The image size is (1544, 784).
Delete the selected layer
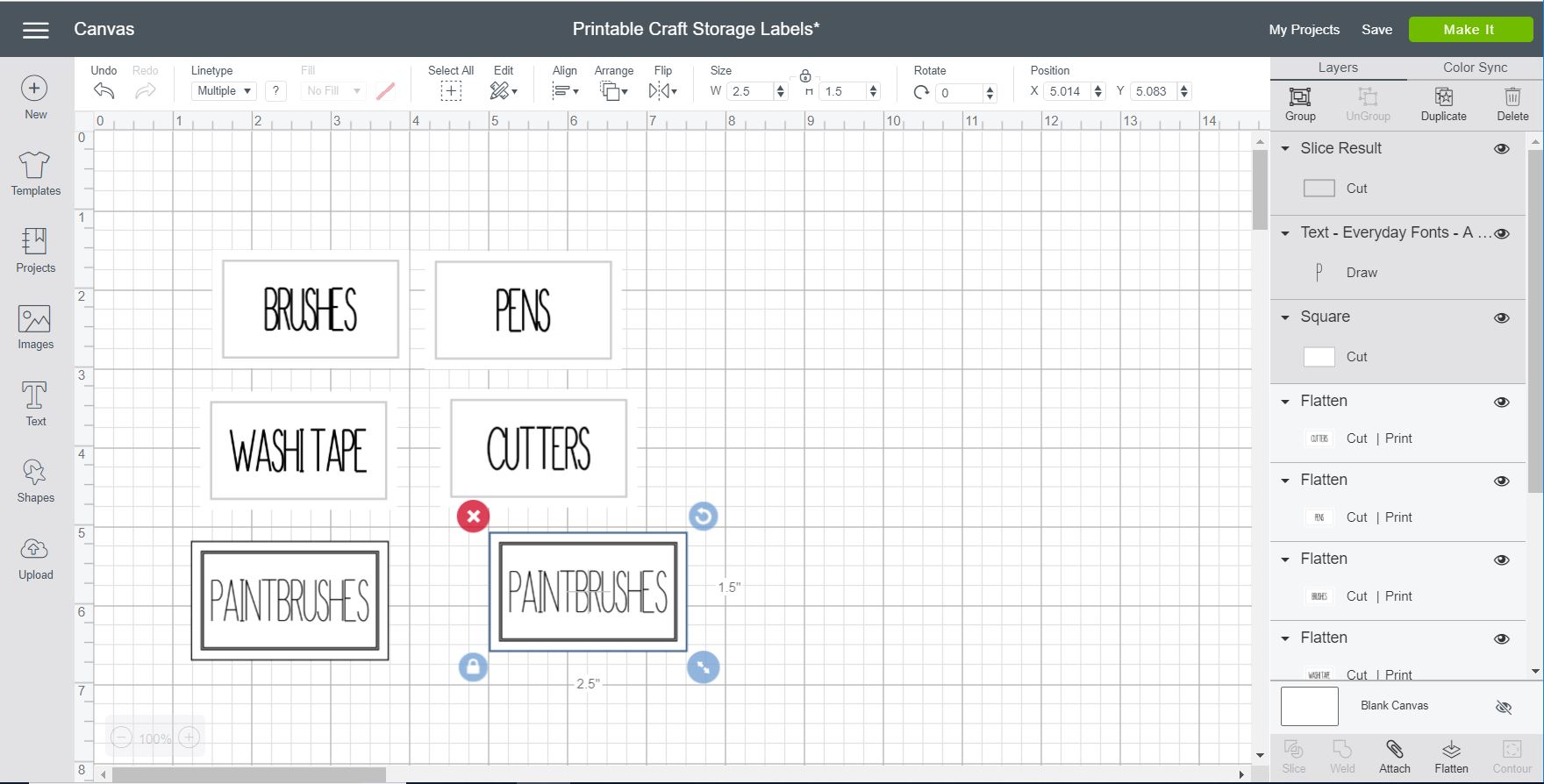(x=1512, y=103)
